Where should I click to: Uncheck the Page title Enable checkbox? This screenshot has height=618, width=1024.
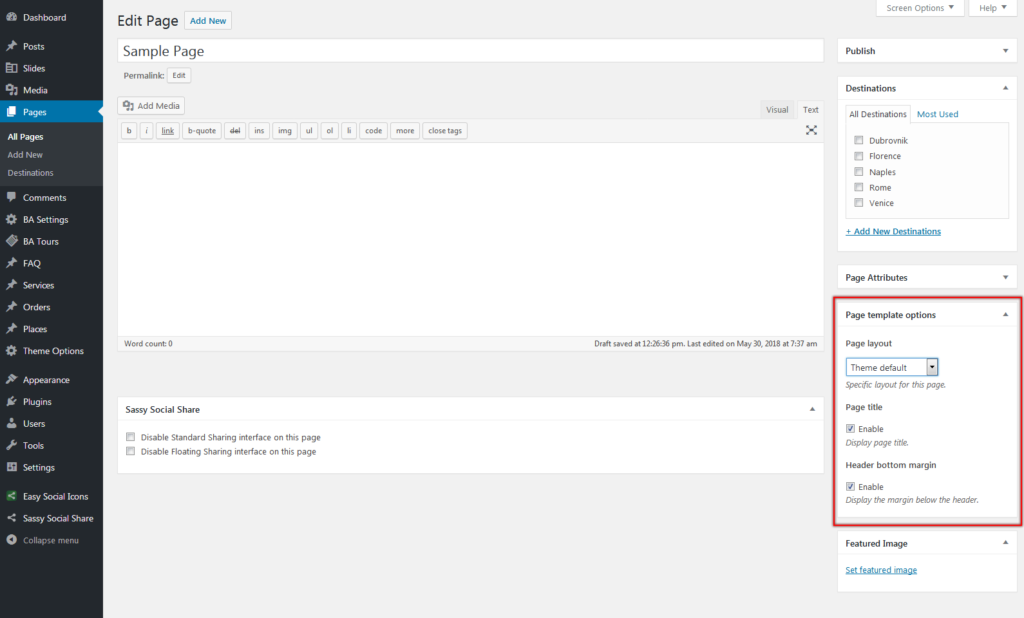coord(851,429)
